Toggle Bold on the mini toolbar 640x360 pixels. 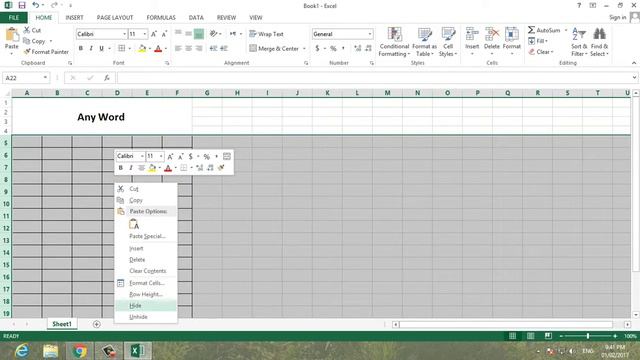click(x=120, y=168)
